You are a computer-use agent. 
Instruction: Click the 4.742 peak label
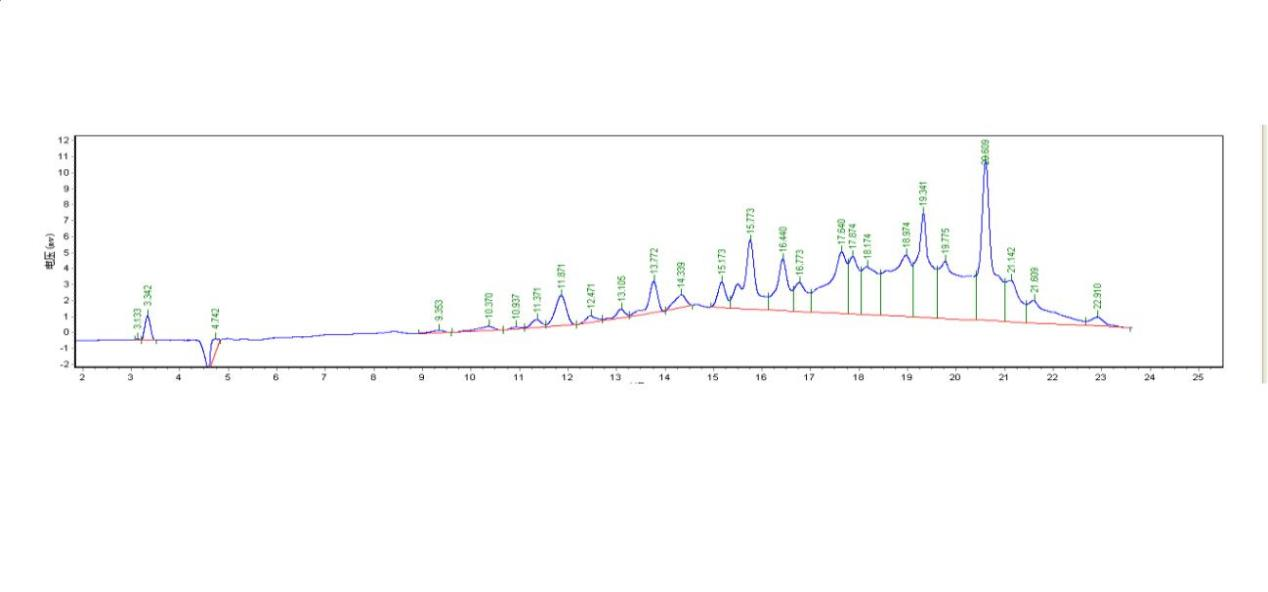pos(215,320)
